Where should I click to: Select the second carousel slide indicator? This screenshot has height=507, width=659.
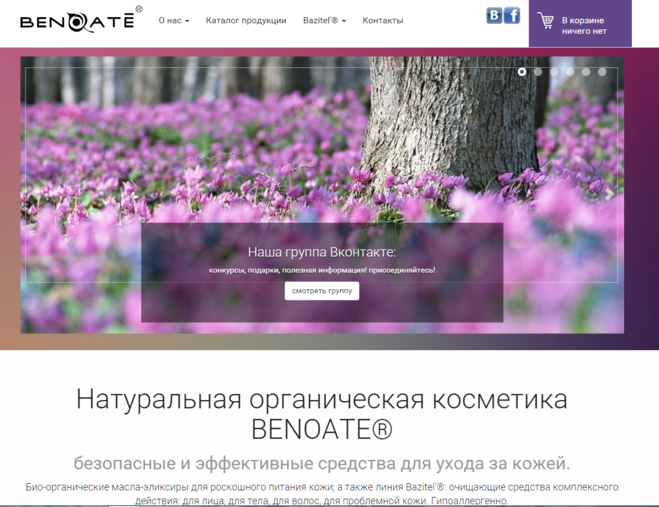point(538,72)
